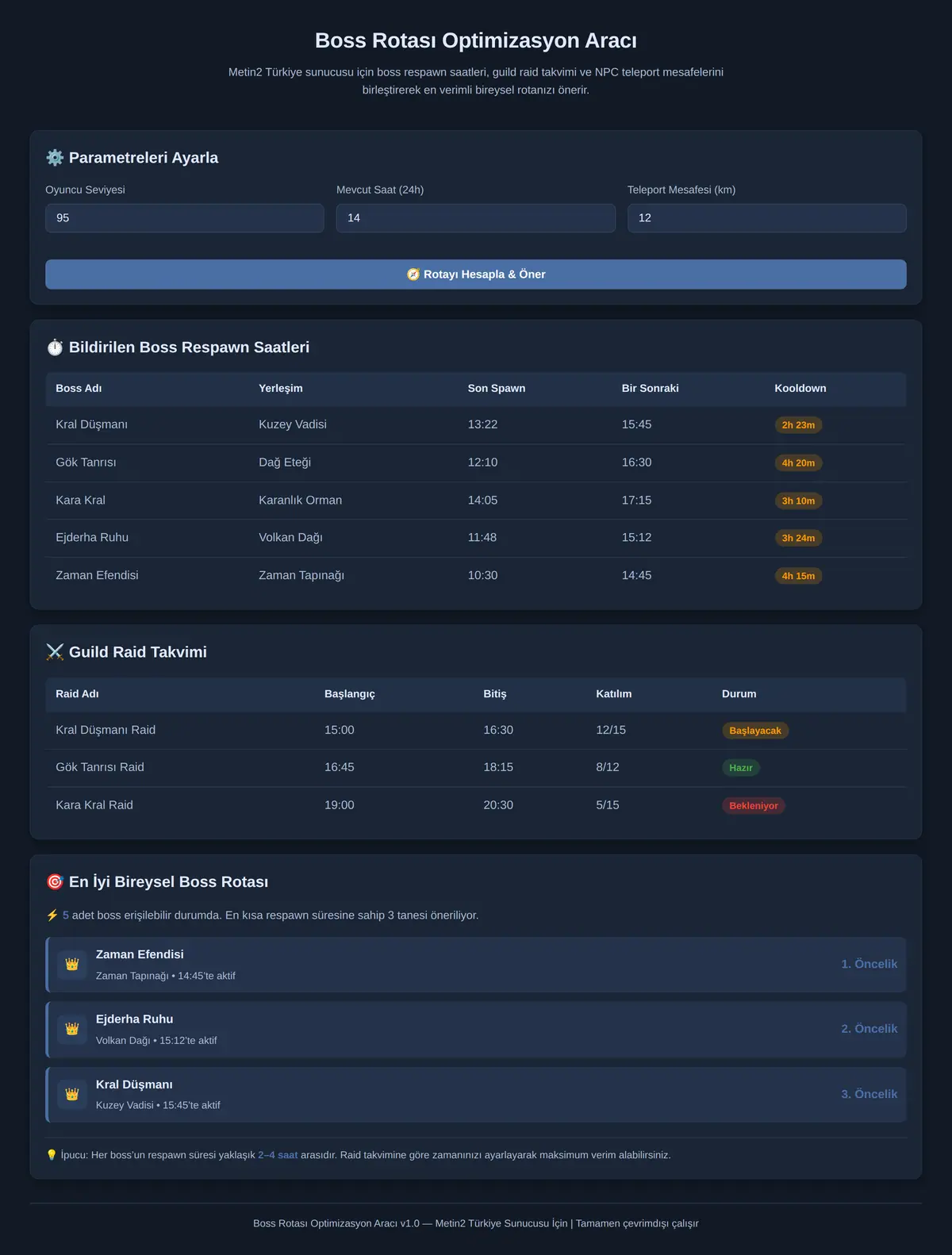This screenshot has width=952, height=1255.
Task: Focus the Oyuncu Seviyesi input field
Action: pos(185,218)
